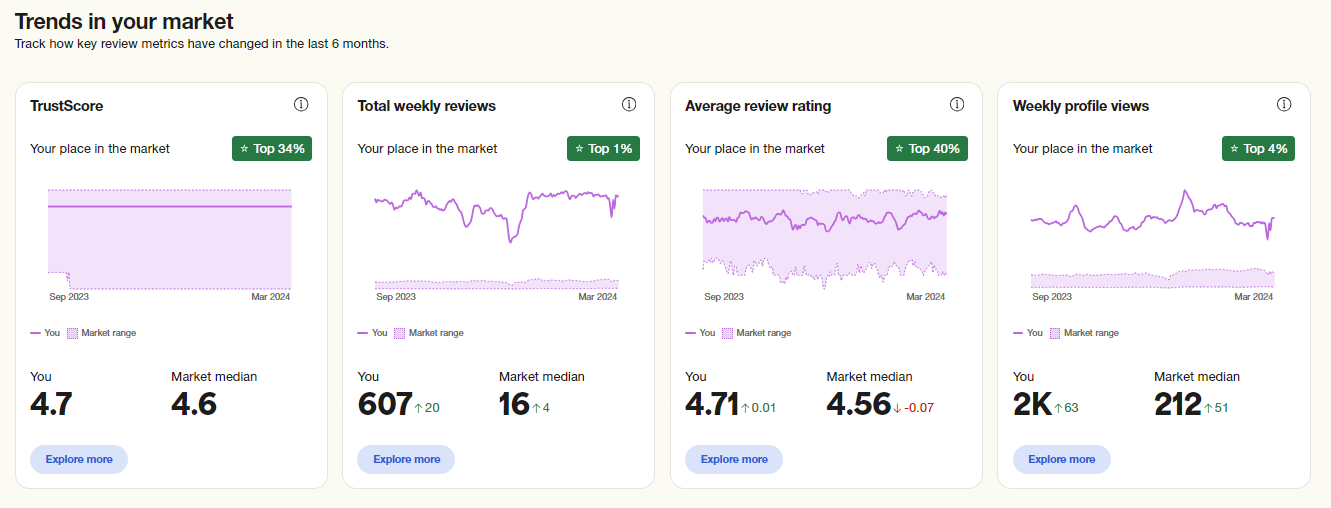Screen dimensions: 1331x508
Task: Click the market median value 212
Action: pyautogui.click(x=1178, y=404)
